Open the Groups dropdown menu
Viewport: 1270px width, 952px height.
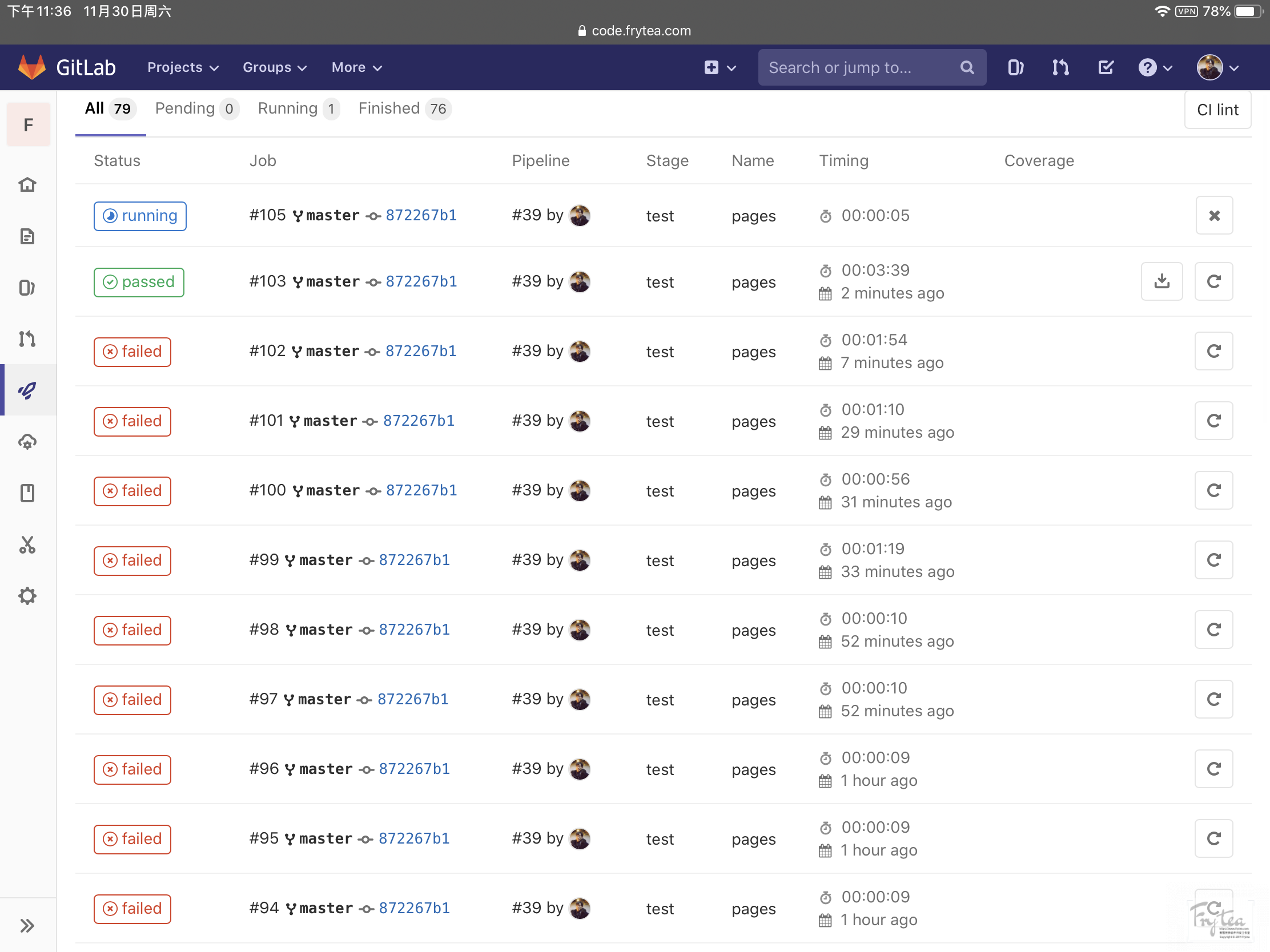(x=275, y=68)
